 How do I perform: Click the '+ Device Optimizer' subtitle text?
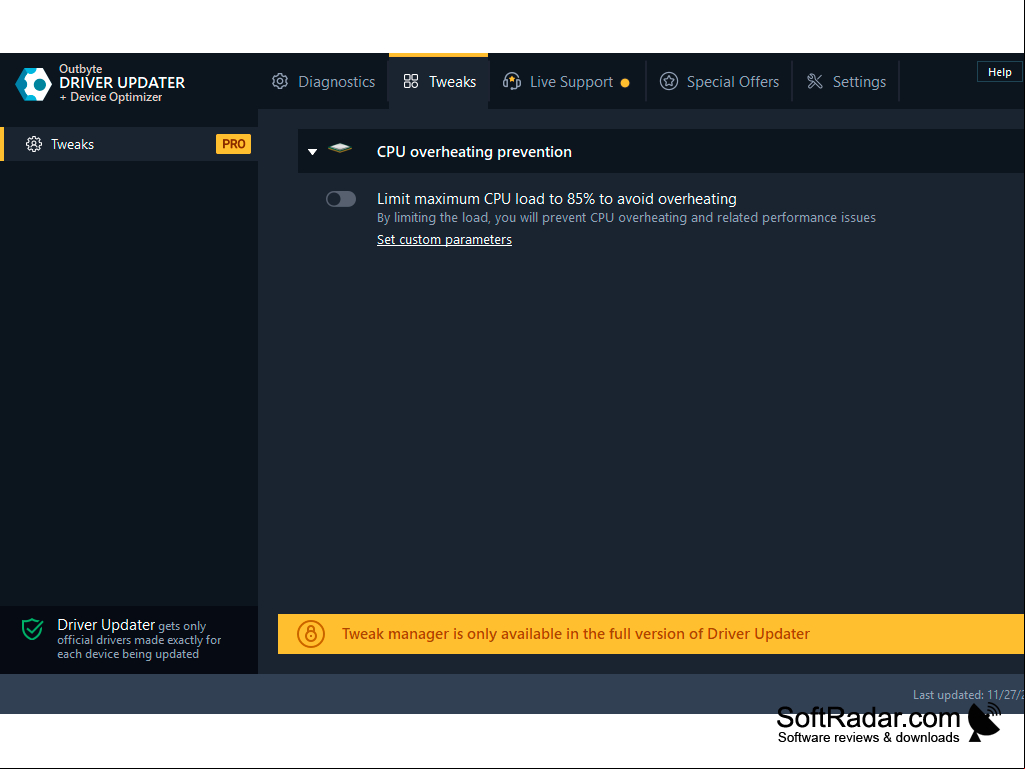[x=110, y=97]
